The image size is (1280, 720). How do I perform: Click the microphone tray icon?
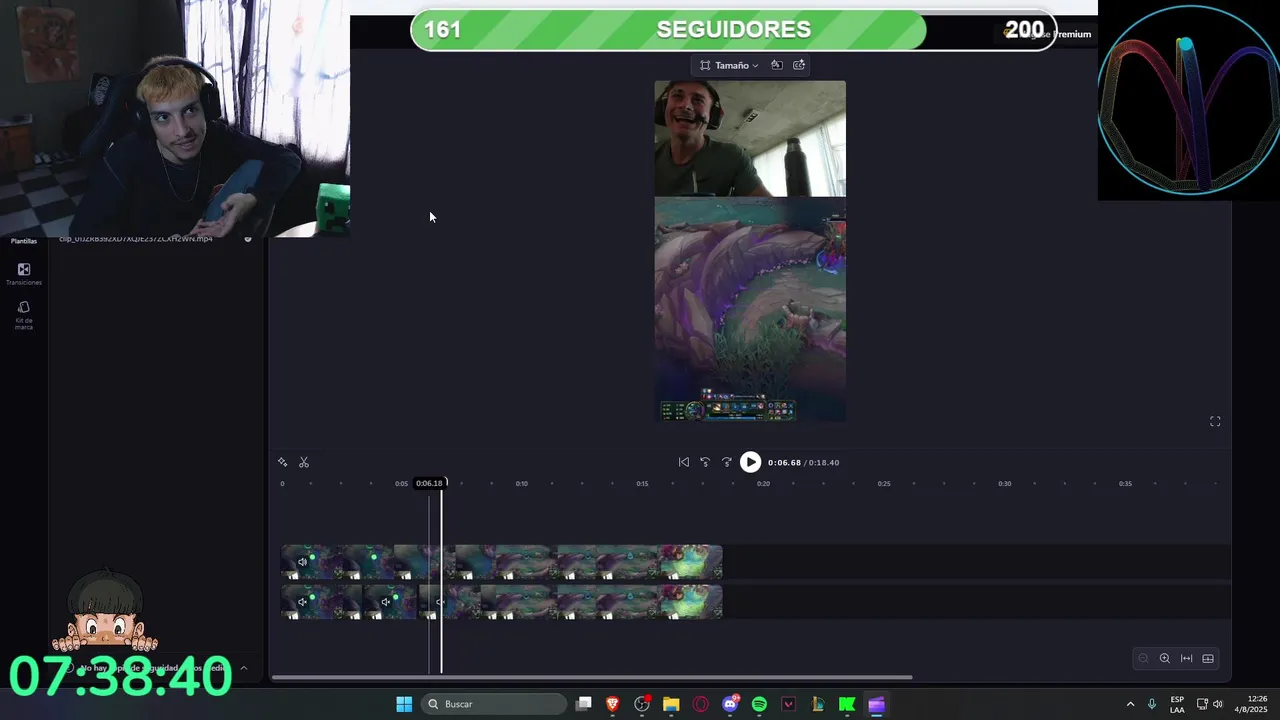(x=1152, y=704)
